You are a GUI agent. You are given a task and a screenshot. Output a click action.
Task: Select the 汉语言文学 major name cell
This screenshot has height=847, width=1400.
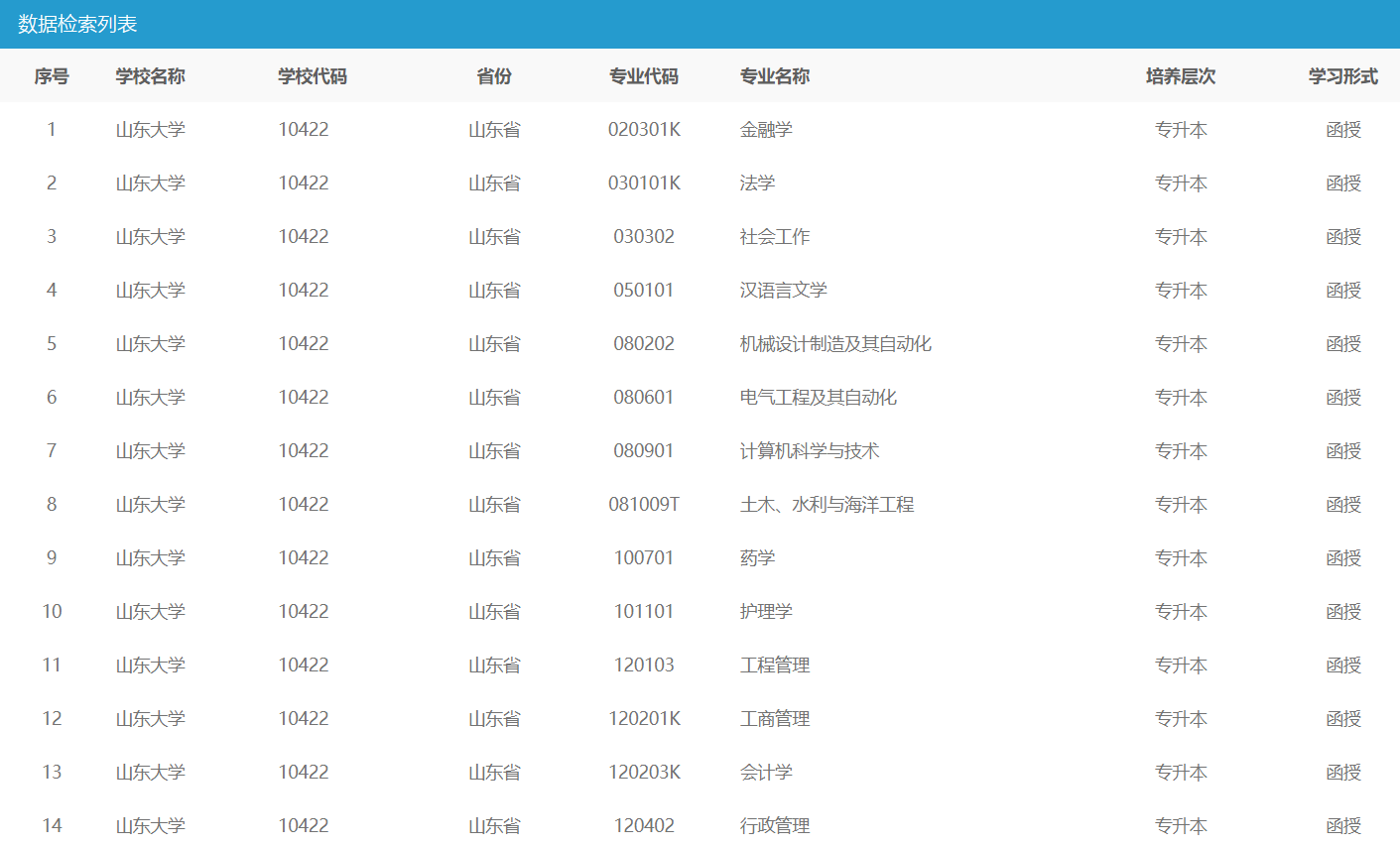(784, 291)
